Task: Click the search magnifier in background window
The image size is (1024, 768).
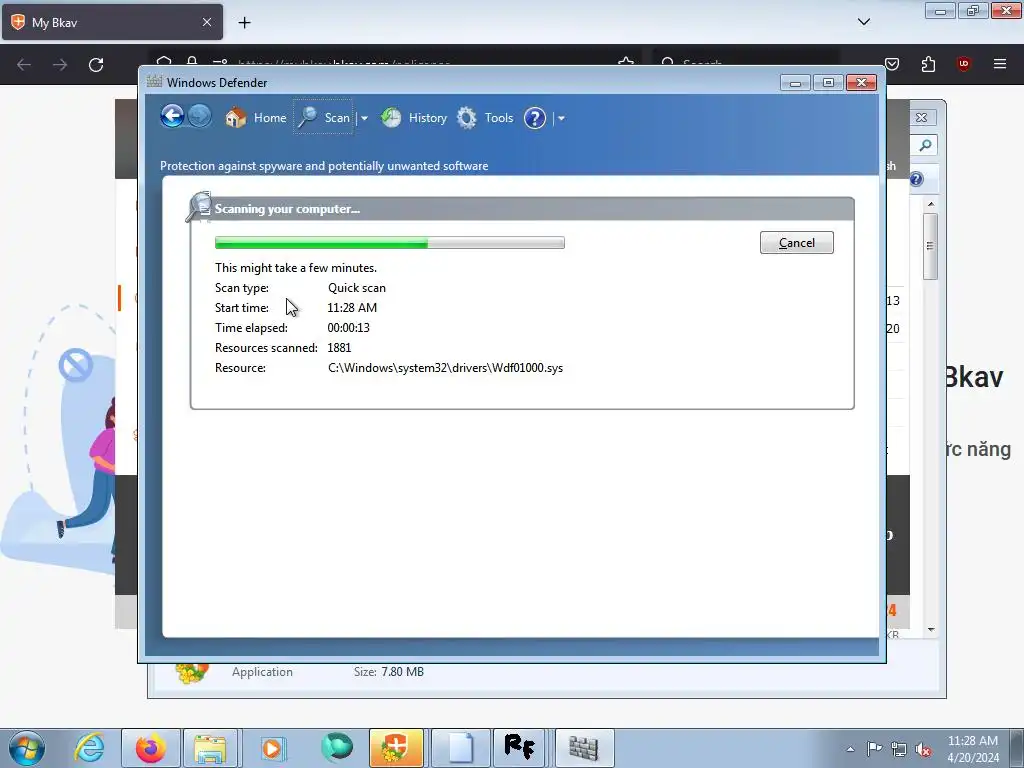Action: (925, 145)
